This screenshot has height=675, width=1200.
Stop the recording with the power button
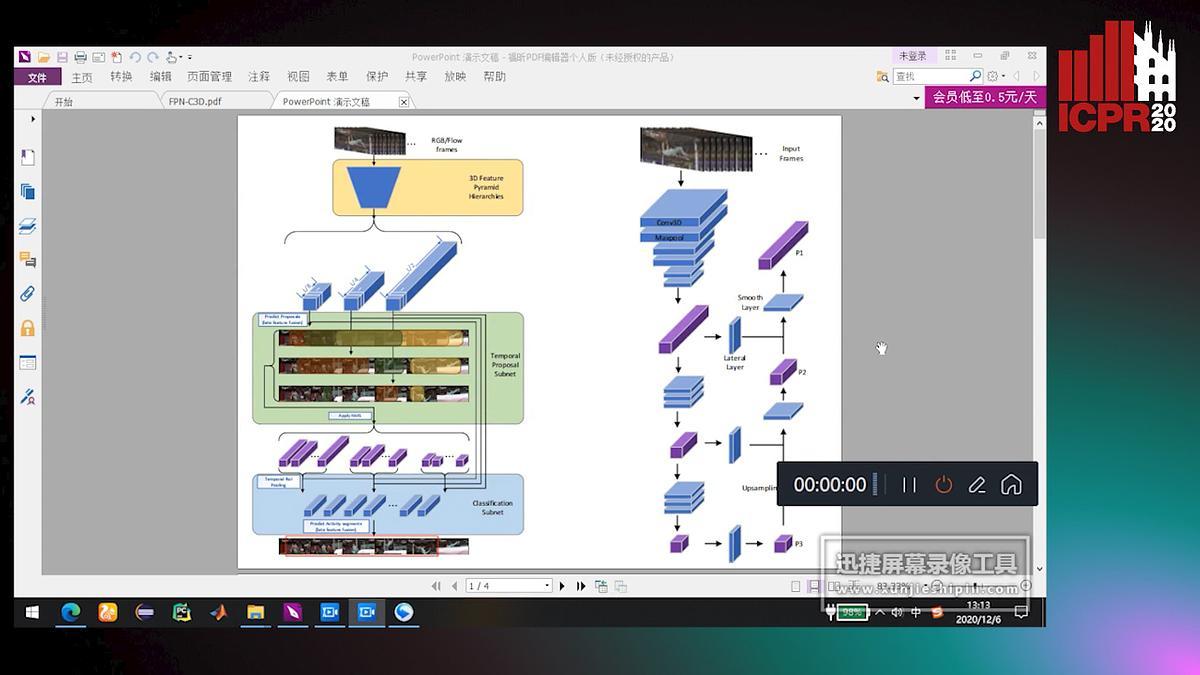click(943, 484)
